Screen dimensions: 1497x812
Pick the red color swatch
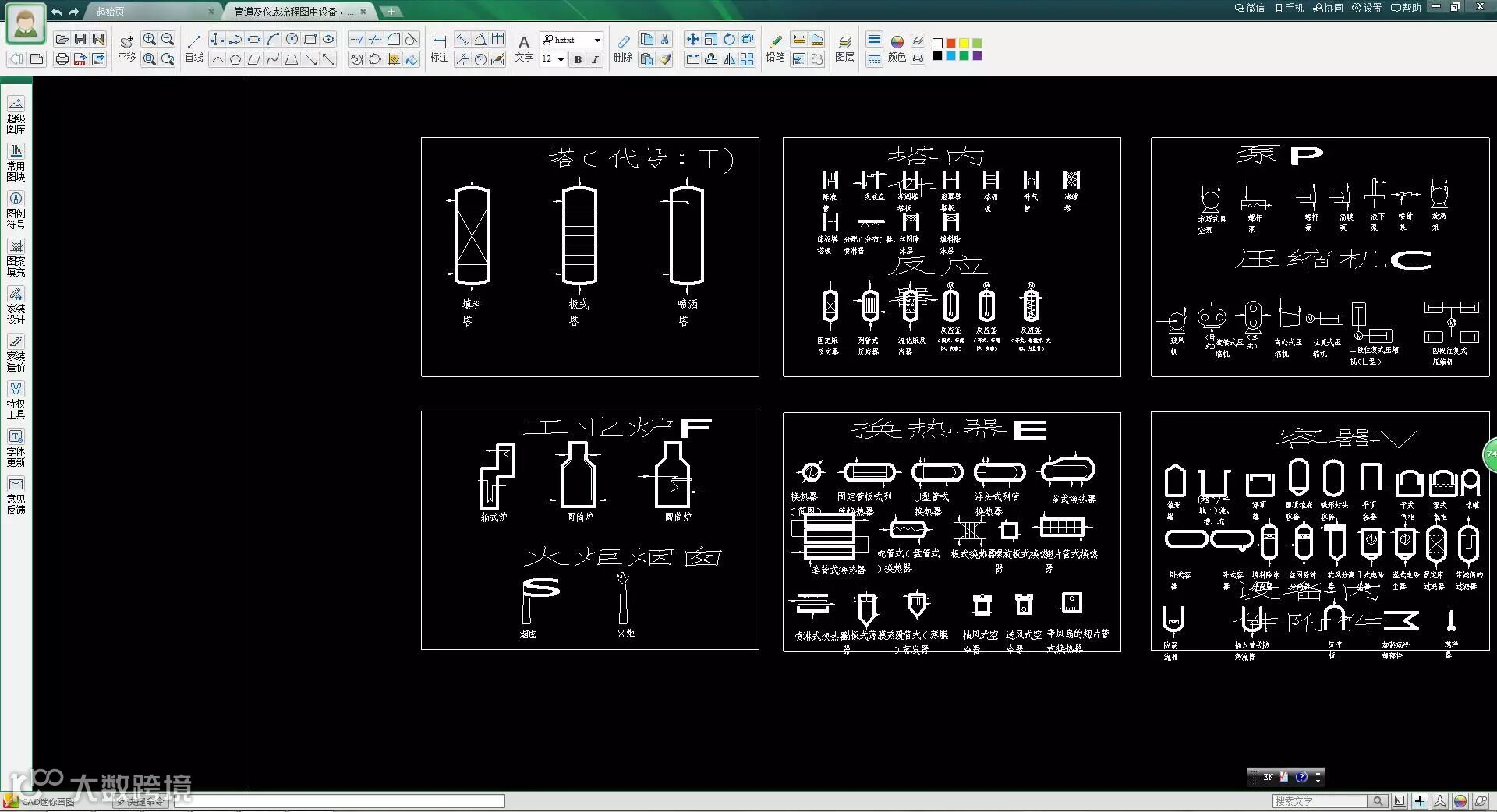(x=950, y=43)
